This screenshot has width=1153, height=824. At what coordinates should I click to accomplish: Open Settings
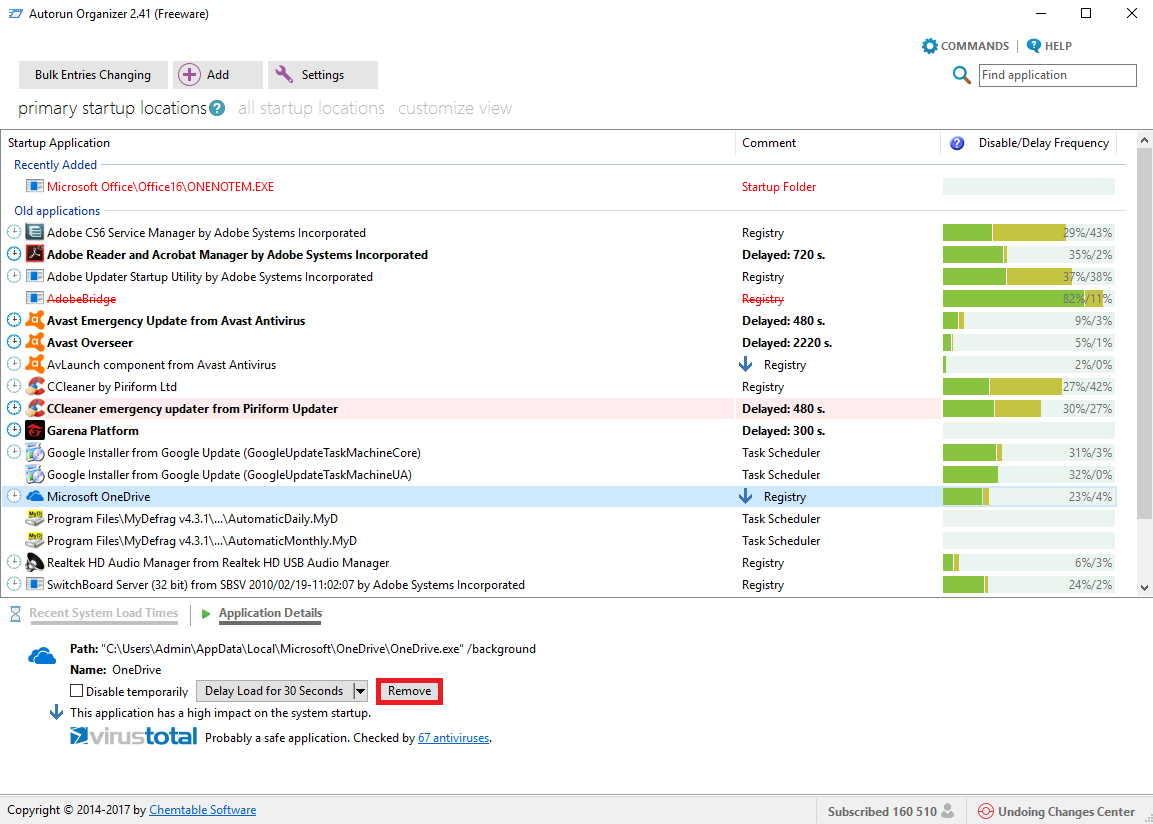(322, 75)
